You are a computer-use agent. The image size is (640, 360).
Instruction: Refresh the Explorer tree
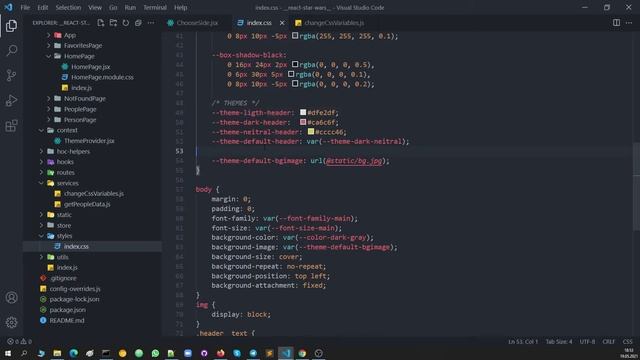(126, 23)
